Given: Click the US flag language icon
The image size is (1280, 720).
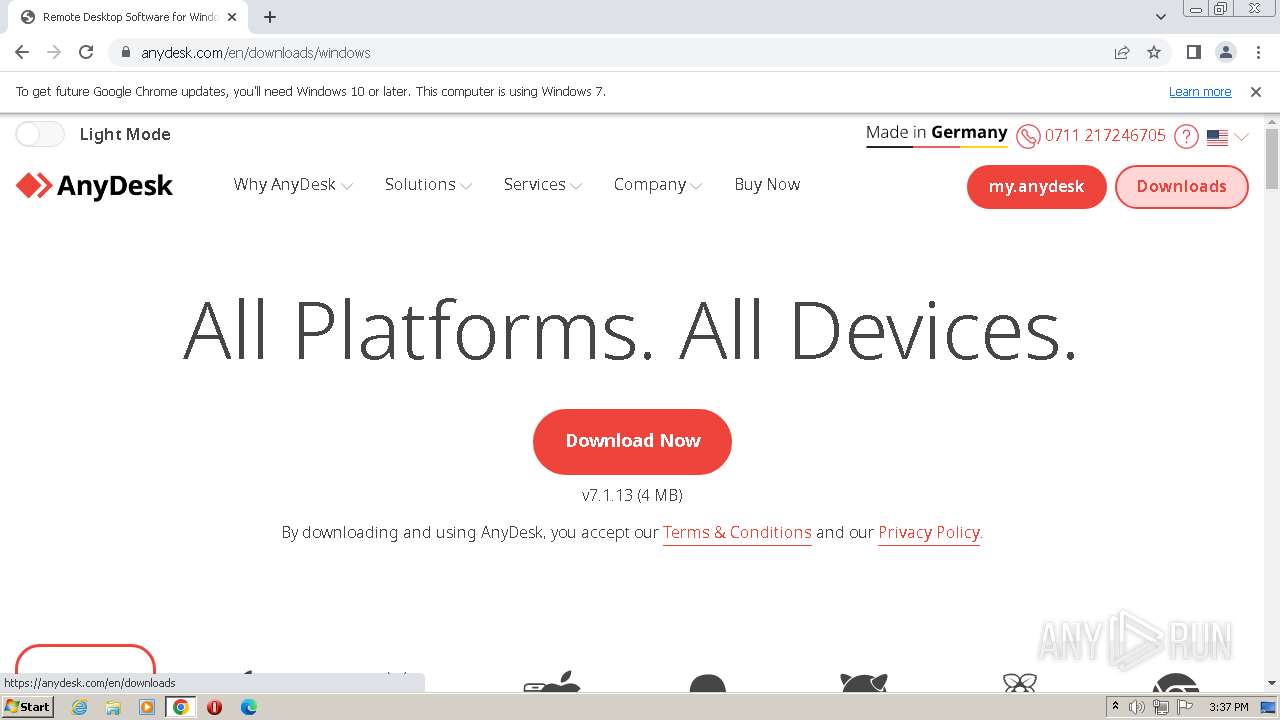Looking at the screenshot, I should (x=1217, y=137).
